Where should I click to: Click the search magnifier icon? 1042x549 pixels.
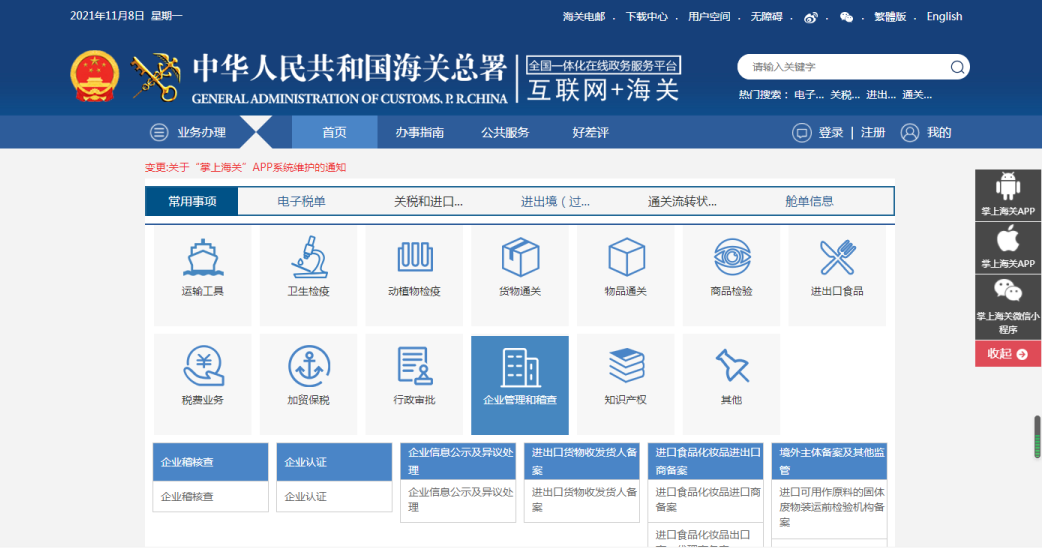point(956,67)
